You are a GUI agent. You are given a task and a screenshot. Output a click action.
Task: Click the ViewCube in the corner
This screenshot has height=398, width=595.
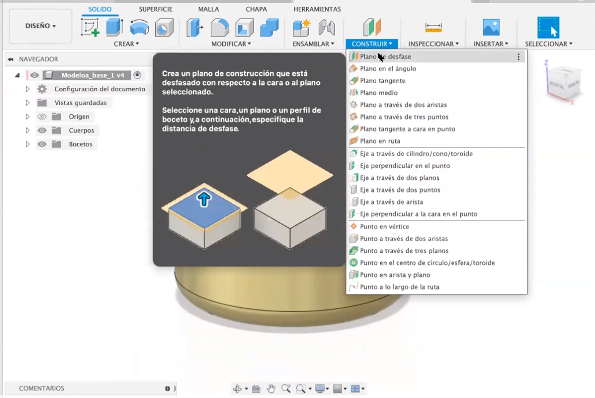click(564, 82)
